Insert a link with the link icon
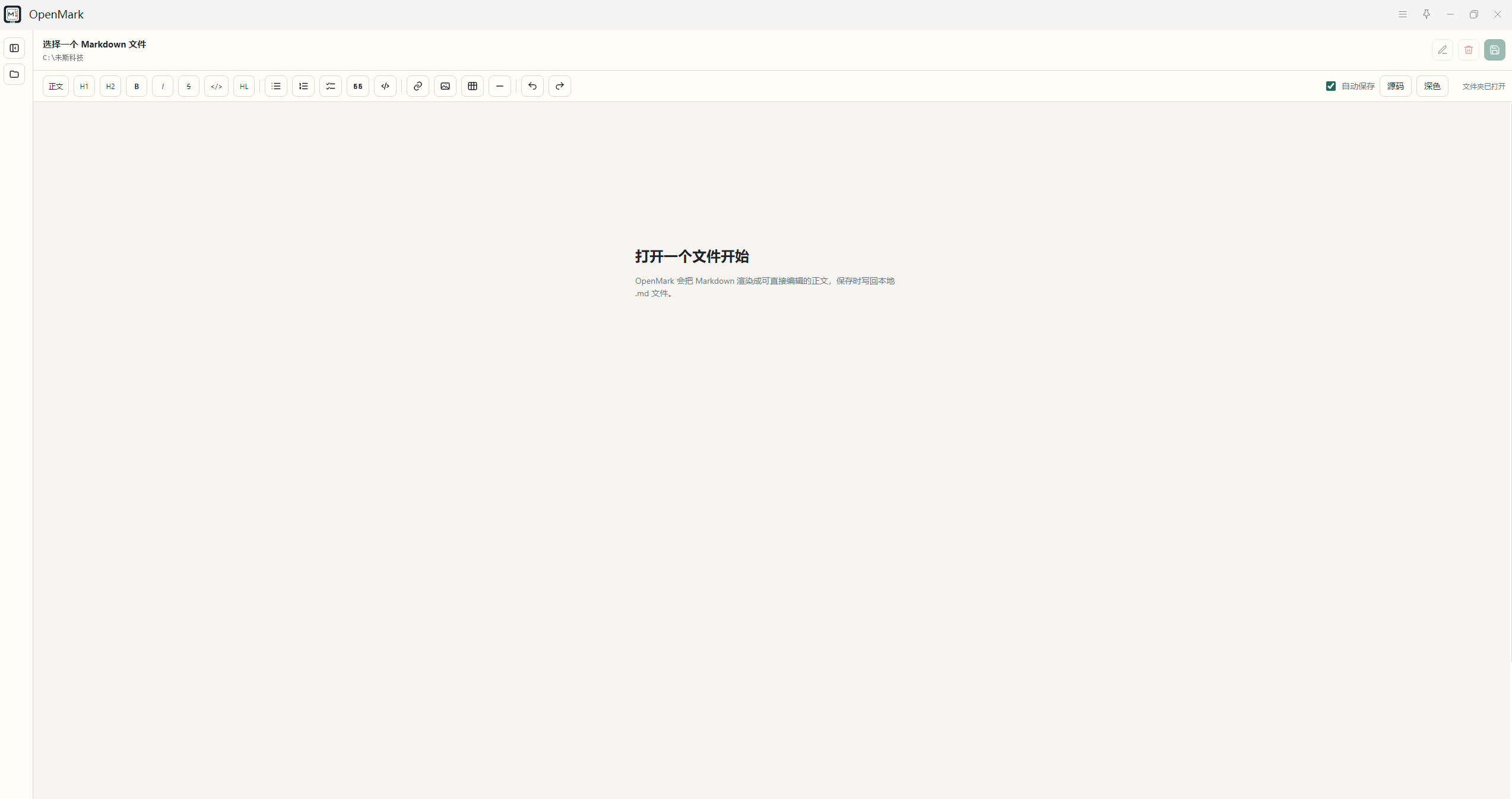Image resolution: width=1512 pixels, height=799 pixels. coord(418,86)
